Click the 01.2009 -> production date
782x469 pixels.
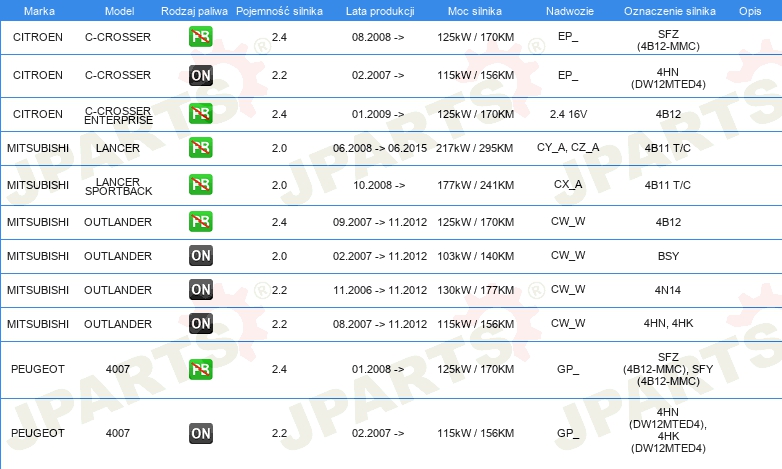point(378,114)
